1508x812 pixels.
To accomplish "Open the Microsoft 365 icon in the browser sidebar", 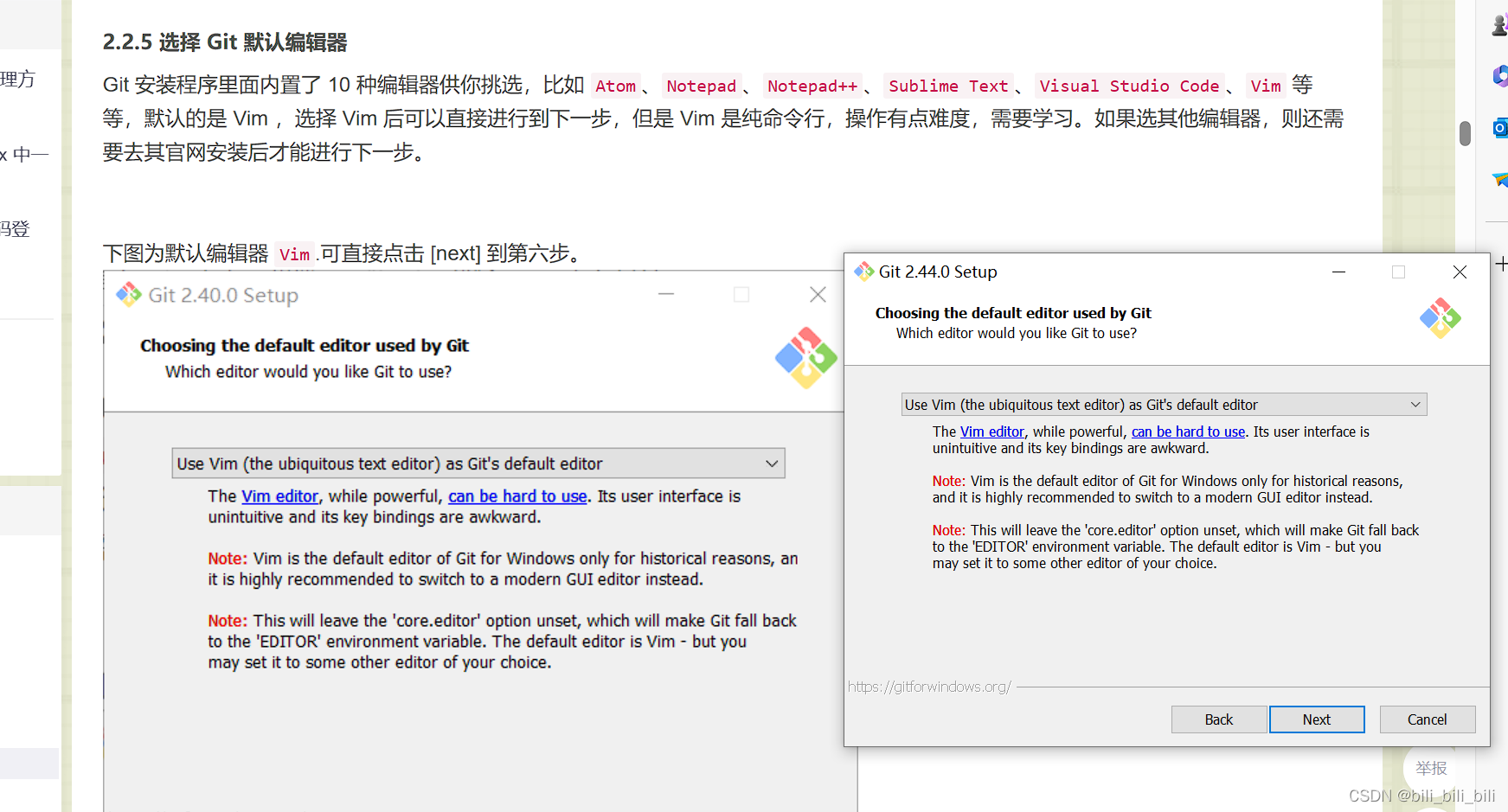I will coord(1501,76).
